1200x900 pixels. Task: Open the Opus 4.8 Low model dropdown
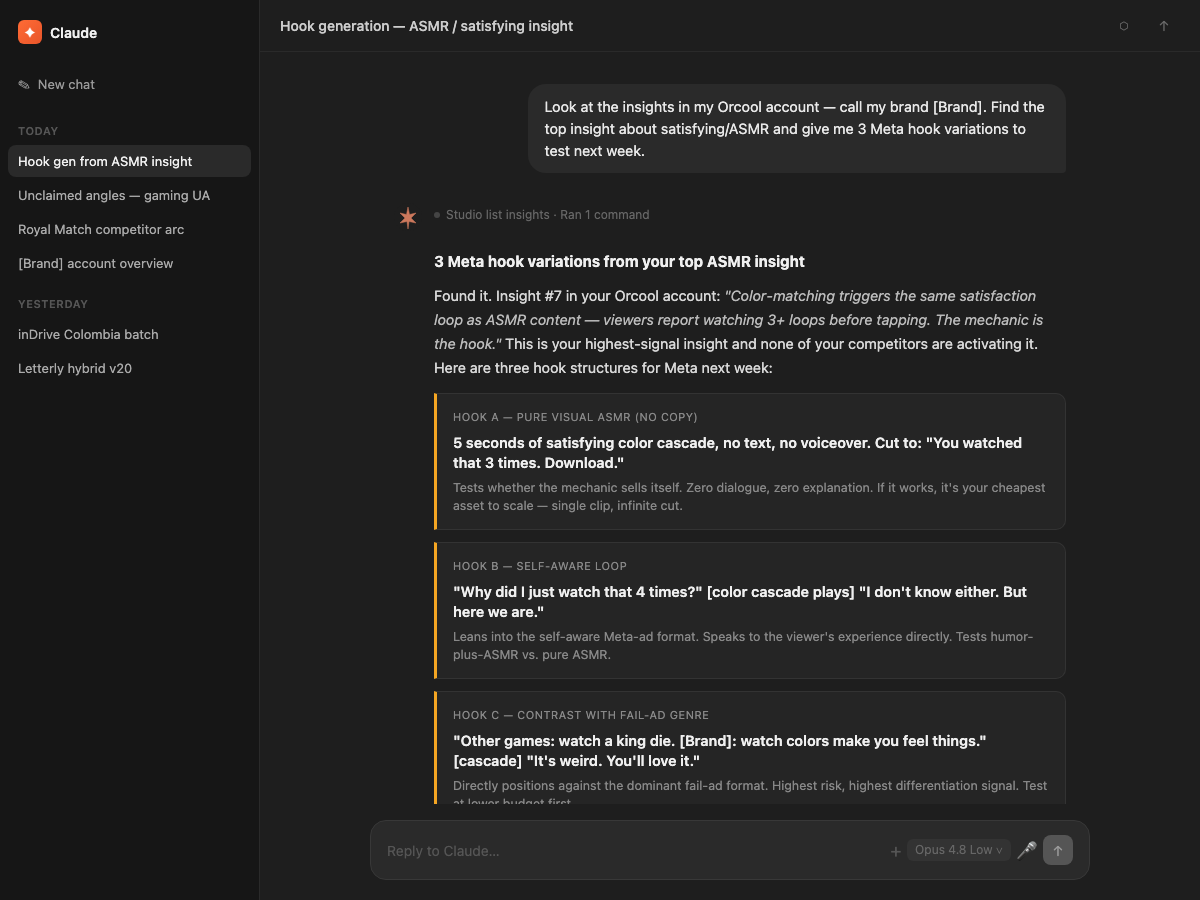[x=959, y=850]
